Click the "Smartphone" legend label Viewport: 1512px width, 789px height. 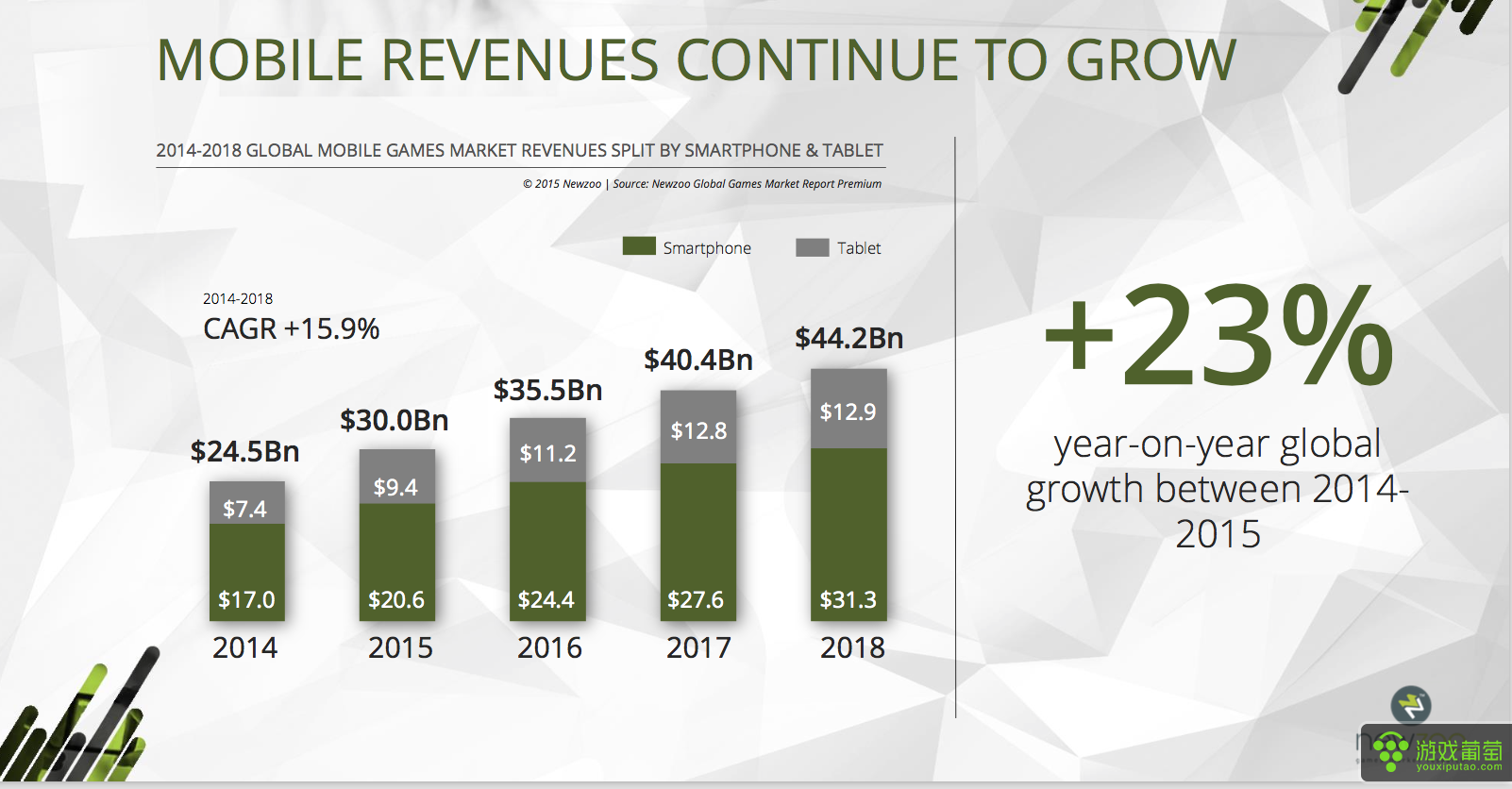[x=707, y=248]
